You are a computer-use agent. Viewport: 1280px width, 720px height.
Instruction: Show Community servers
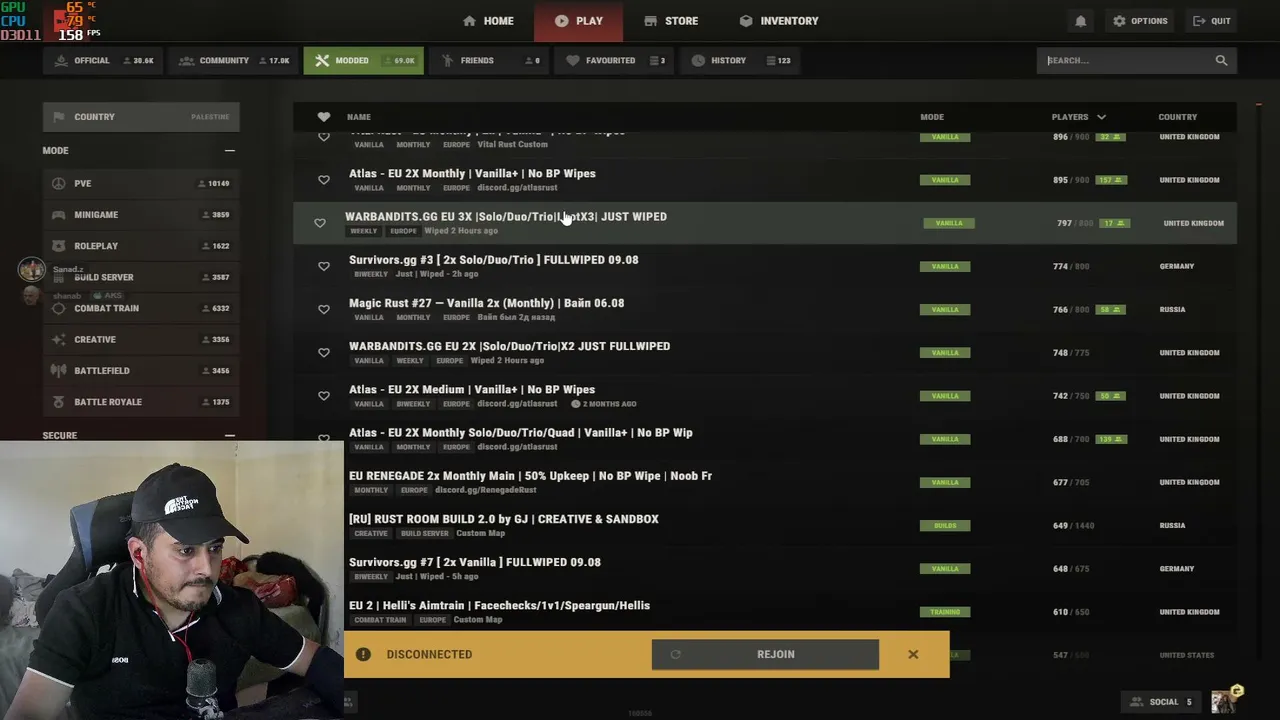(234, 61)
